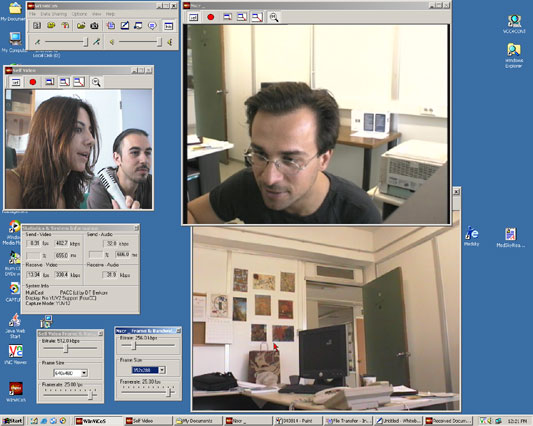The image size is (533, 426).
Task: Click the magnifier icon in remote video toolbar
Action: click(x=274, y=17)
